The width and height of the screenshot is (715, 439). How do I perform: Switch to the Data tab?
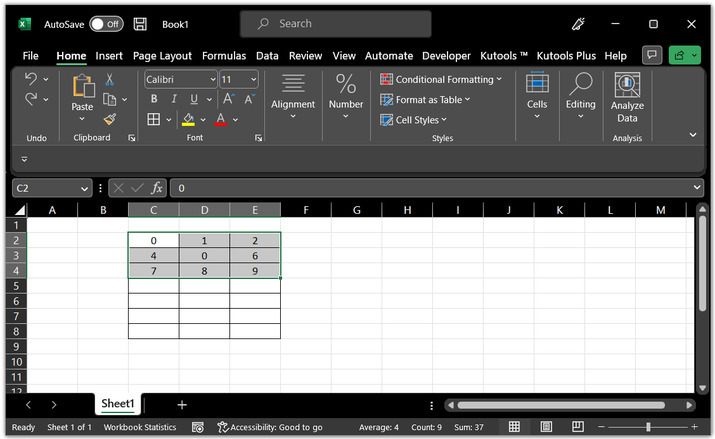click(x=267, y=56)
